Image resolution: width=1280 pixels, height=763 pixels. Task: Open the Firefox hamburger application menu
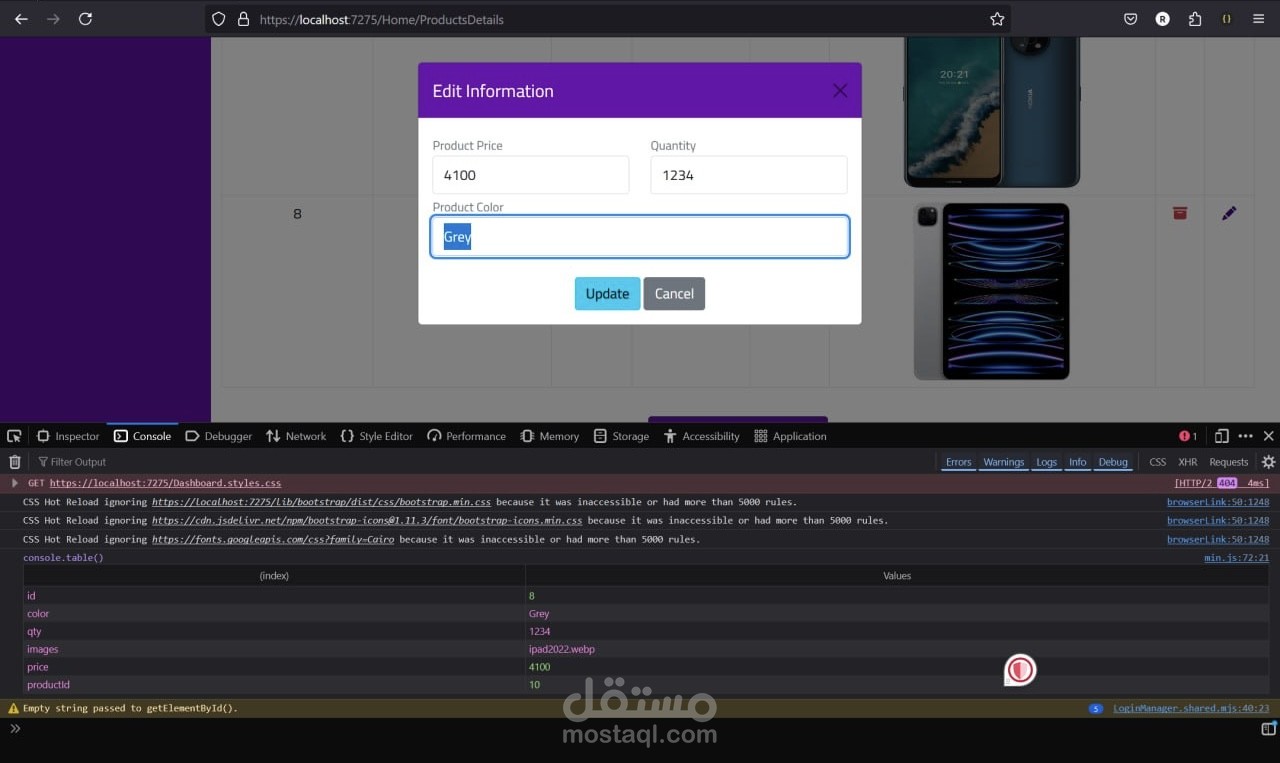click(x=1259, y=19)
